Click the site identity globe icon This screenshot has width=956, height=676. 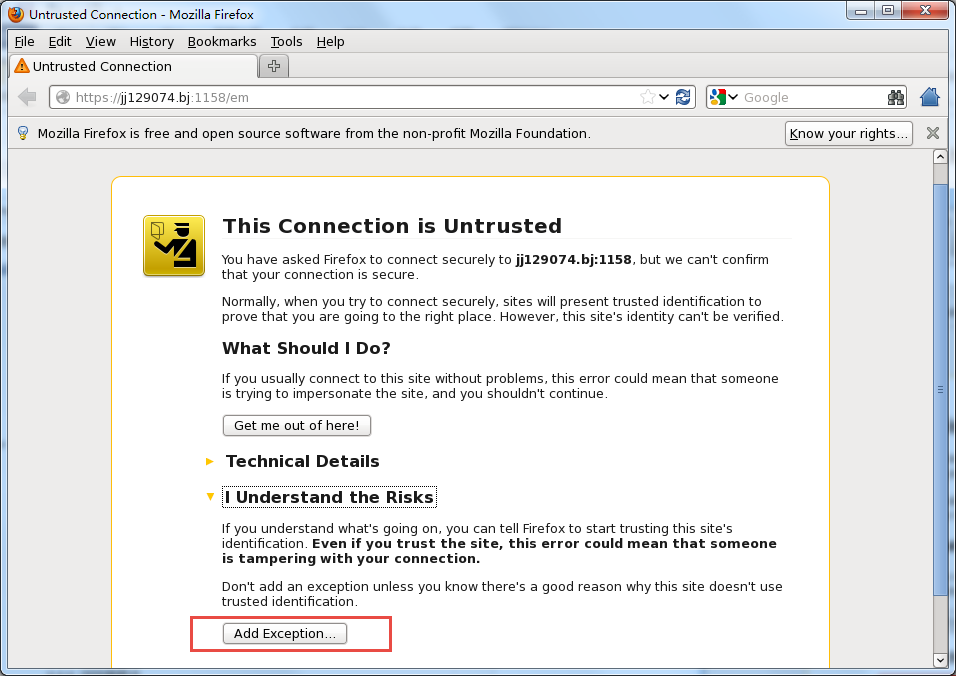click(62, 96)
